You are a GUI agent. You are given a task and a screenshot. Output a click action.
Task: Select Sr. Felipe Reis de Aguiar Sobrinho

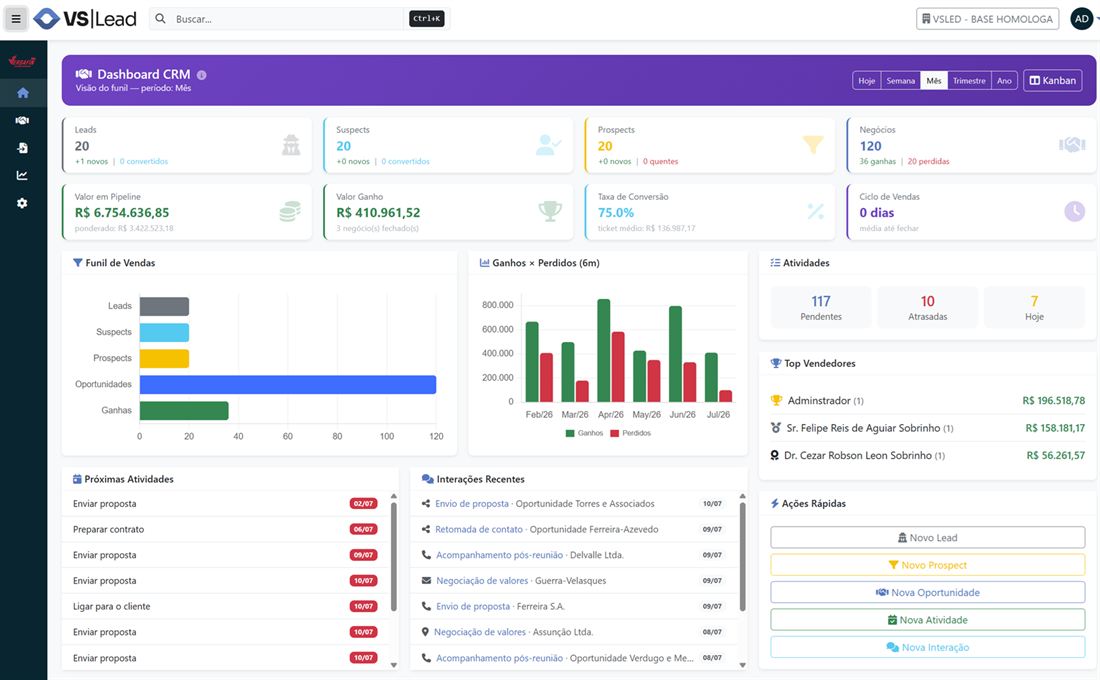click(927, 428)
